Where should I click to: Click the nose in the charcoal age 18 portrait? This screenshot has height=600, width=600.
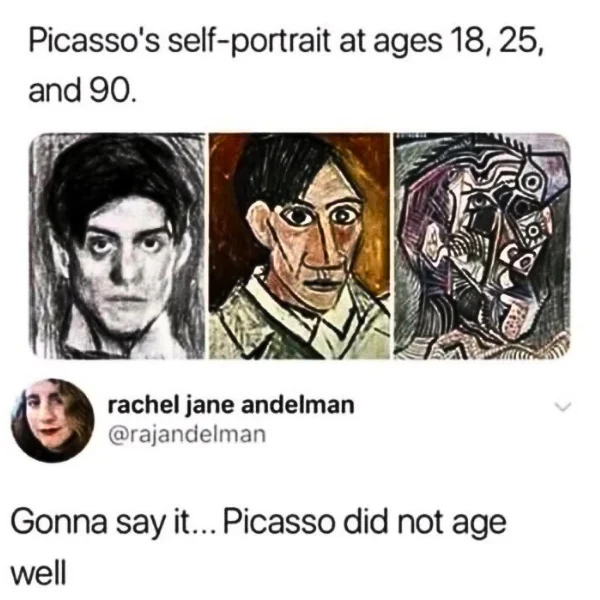coord(123,270)
